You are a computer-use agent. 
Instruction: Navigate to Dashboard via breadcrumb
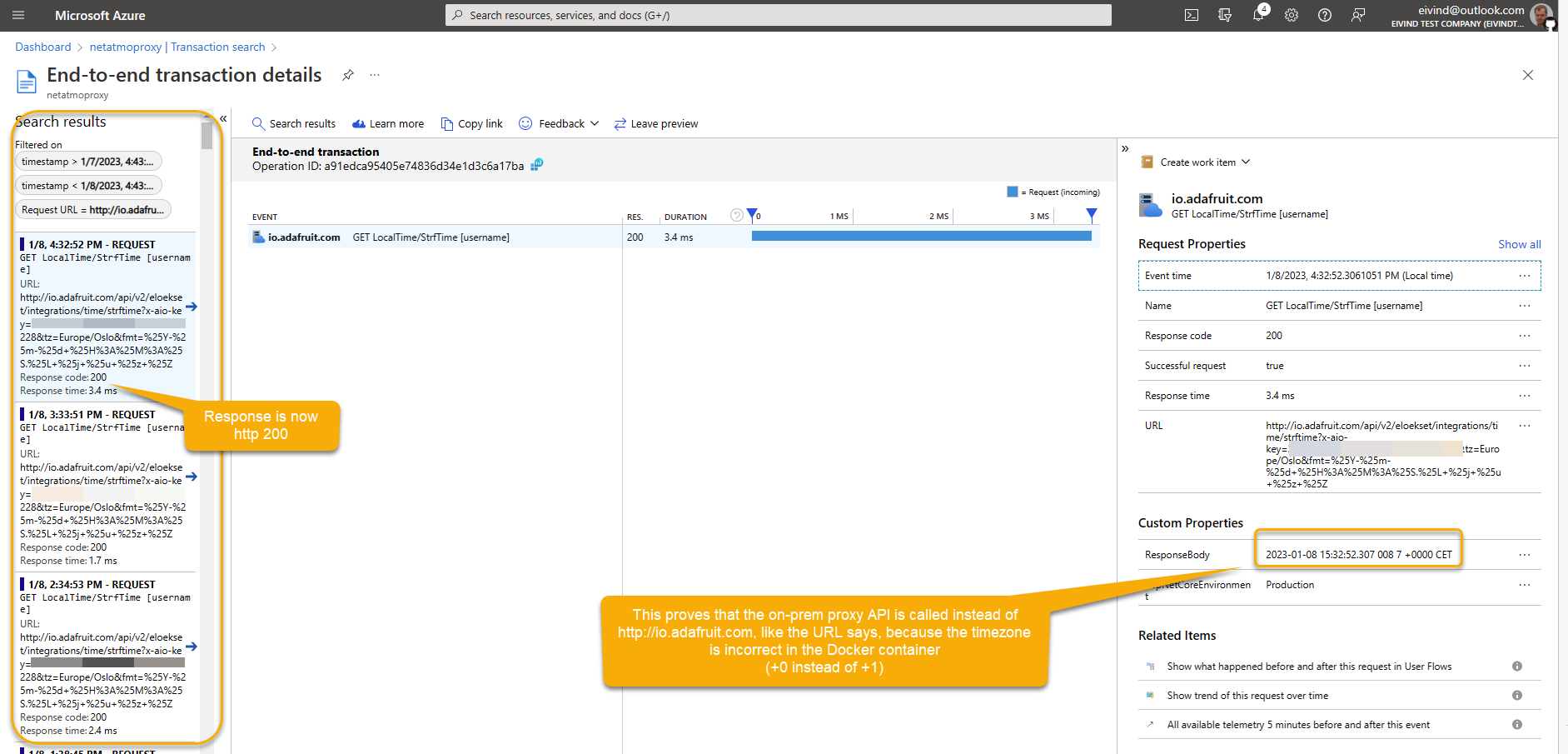coord(42,47)
